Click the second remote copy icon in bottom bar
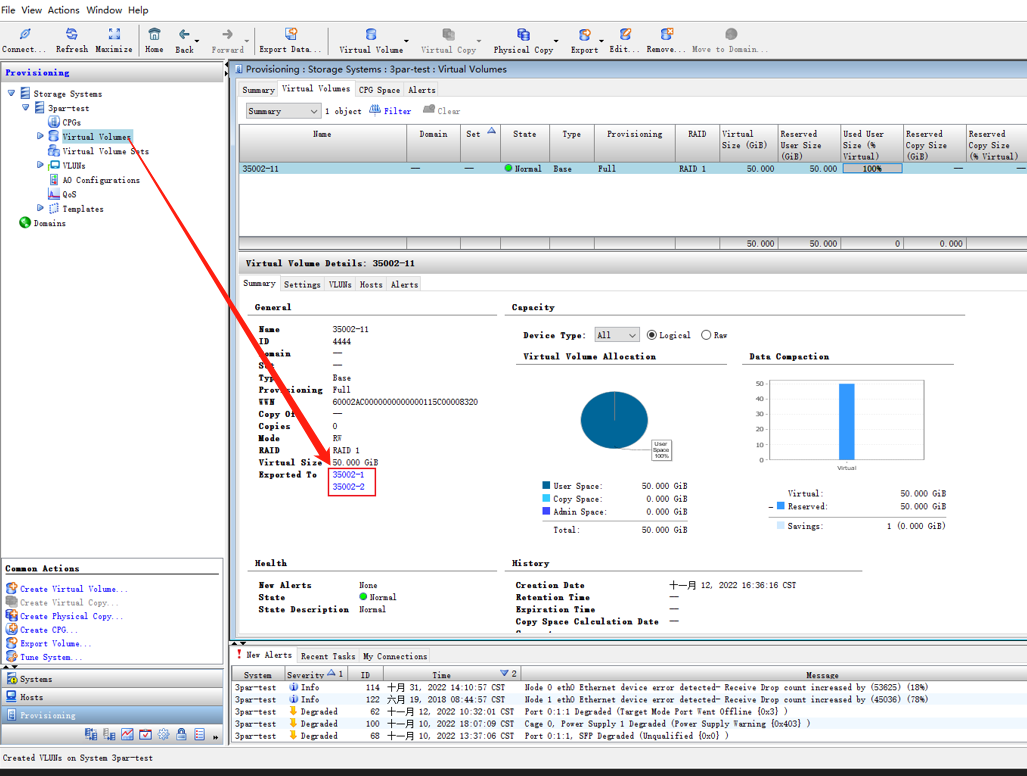 [109, 734]
